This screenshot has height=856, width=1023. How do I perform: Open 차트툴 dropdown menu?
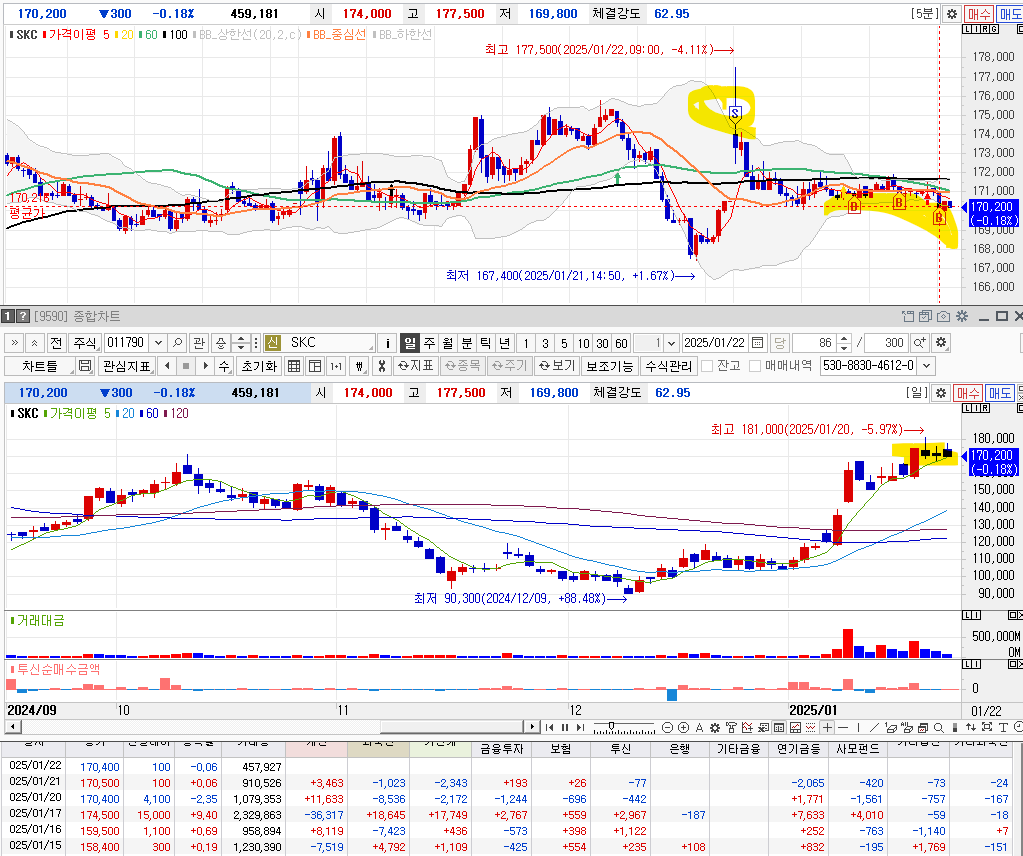click(x=39, y=366)
